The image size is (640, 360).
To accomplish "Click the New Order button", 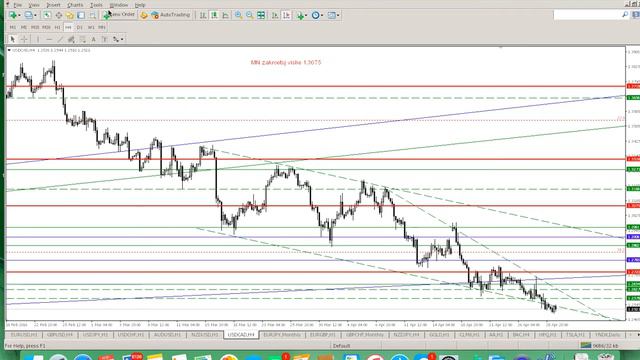I will click(x=119, y=15).
